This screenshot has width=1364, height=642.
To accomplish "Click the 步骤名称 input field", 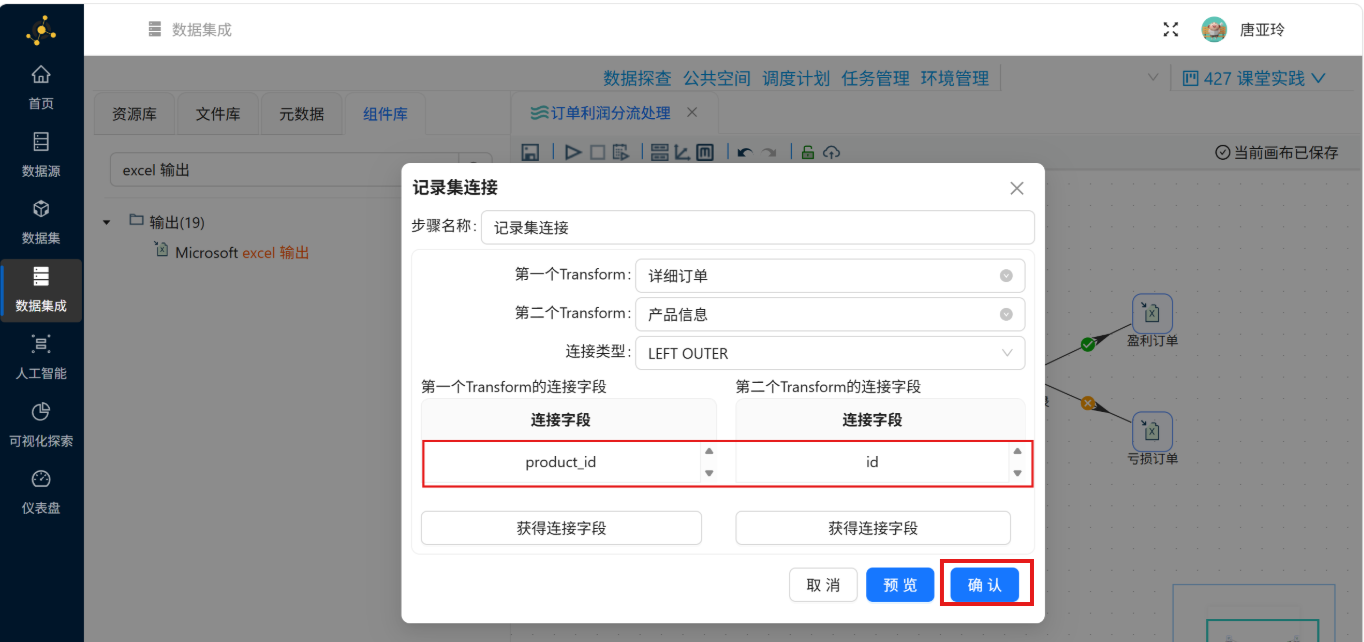I will point(758,227).
